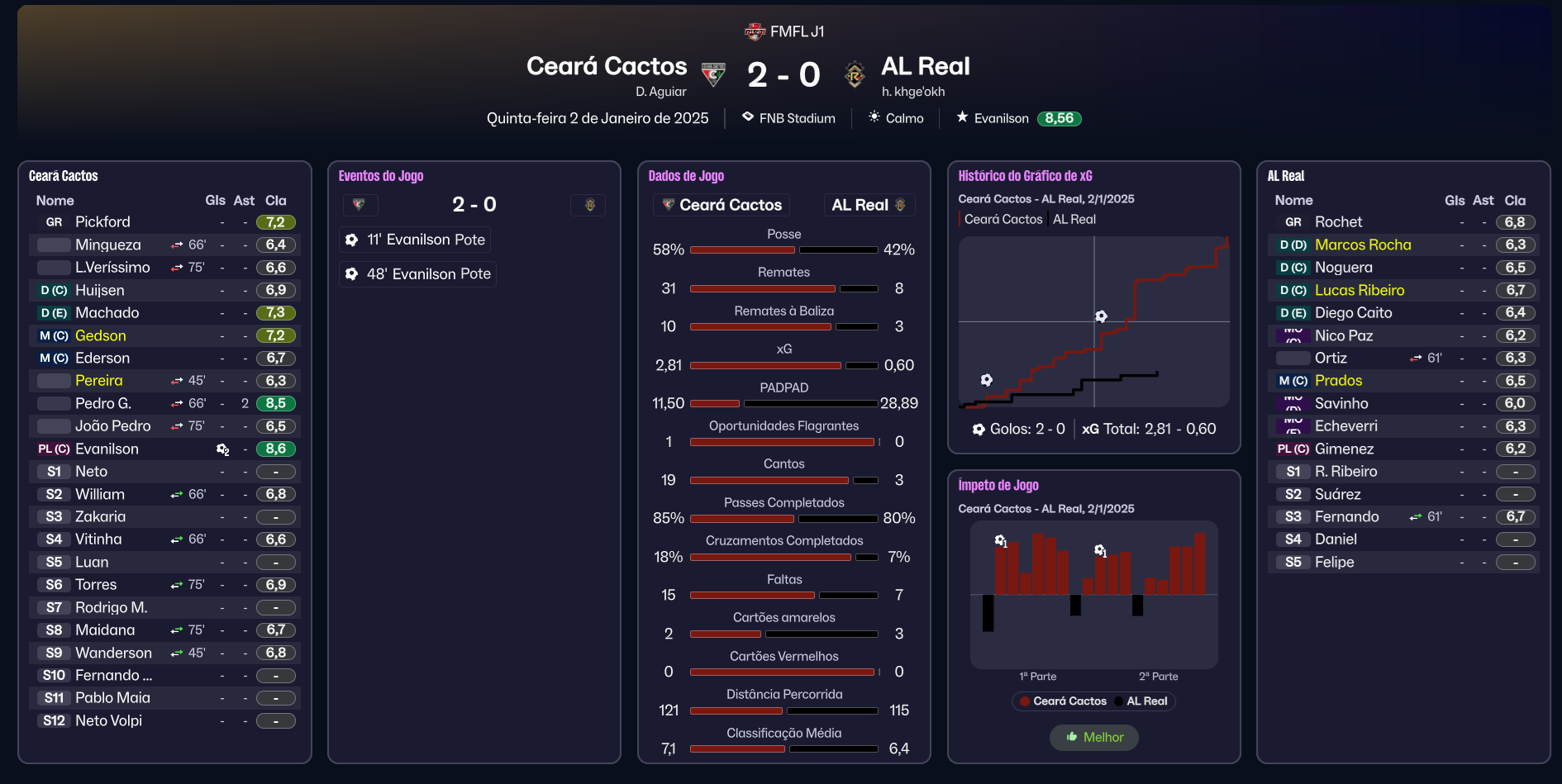Select the AL Real tab in Dados de Jogo
The image size is (1562, 784).
[x=869, y=205]
